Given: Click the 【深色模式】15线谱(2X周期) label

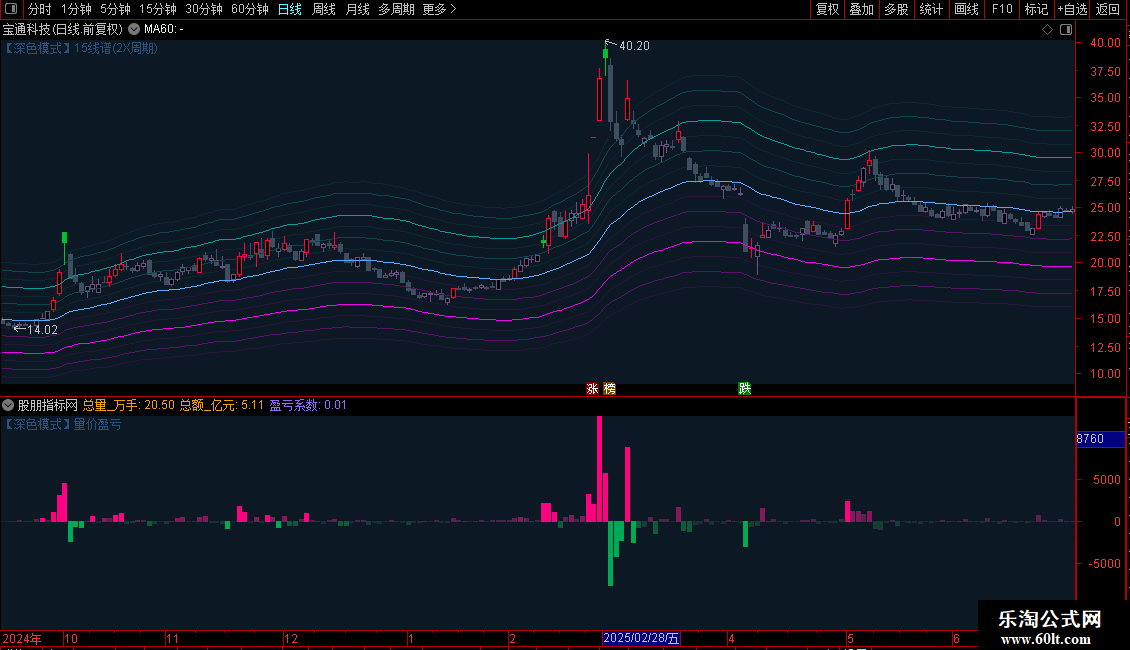Looking at the screenshot, I should (x=79, y=48).
